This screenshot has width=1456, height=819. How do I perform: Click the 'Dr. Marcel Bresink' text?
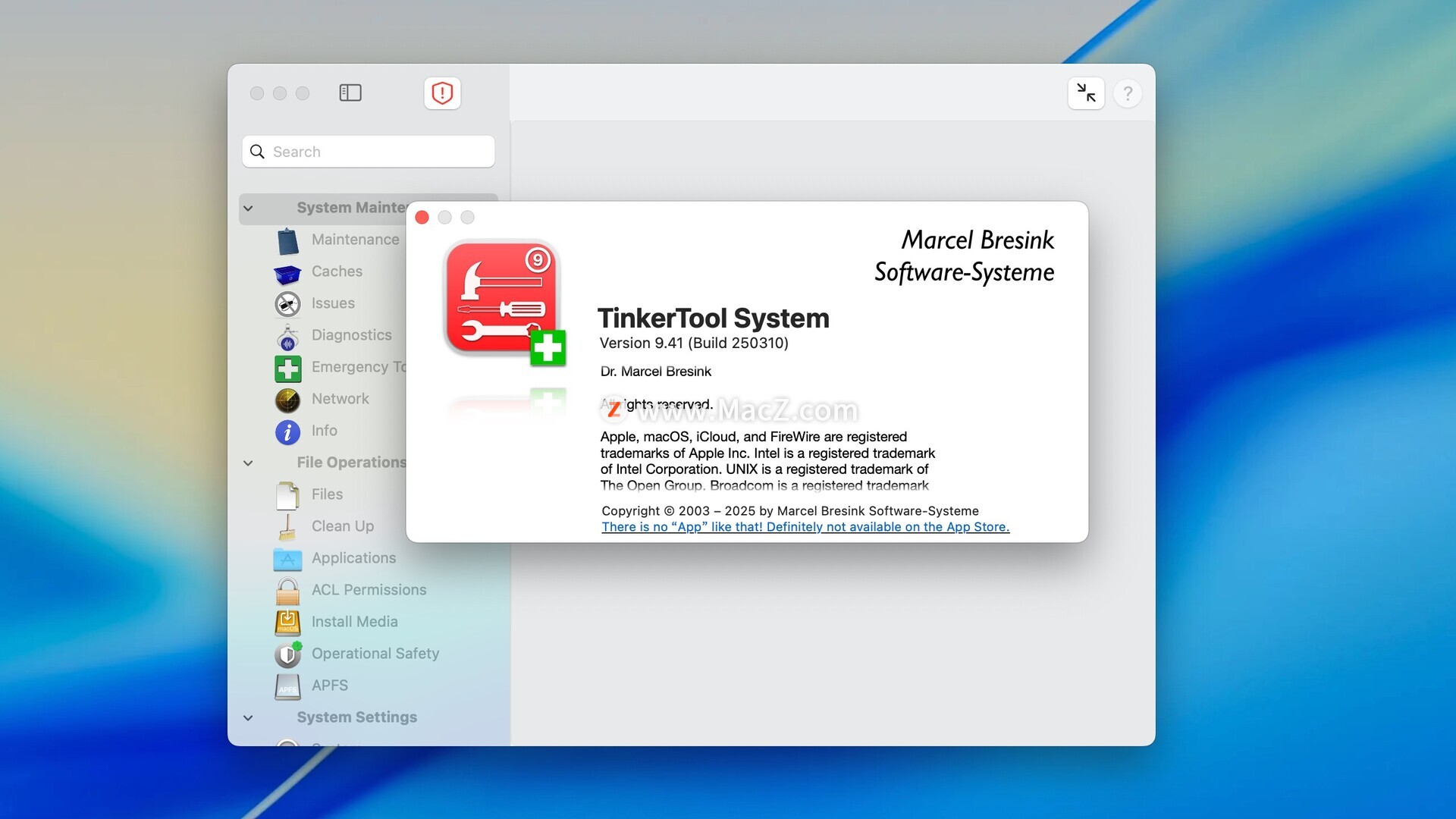tap(656, 372)
